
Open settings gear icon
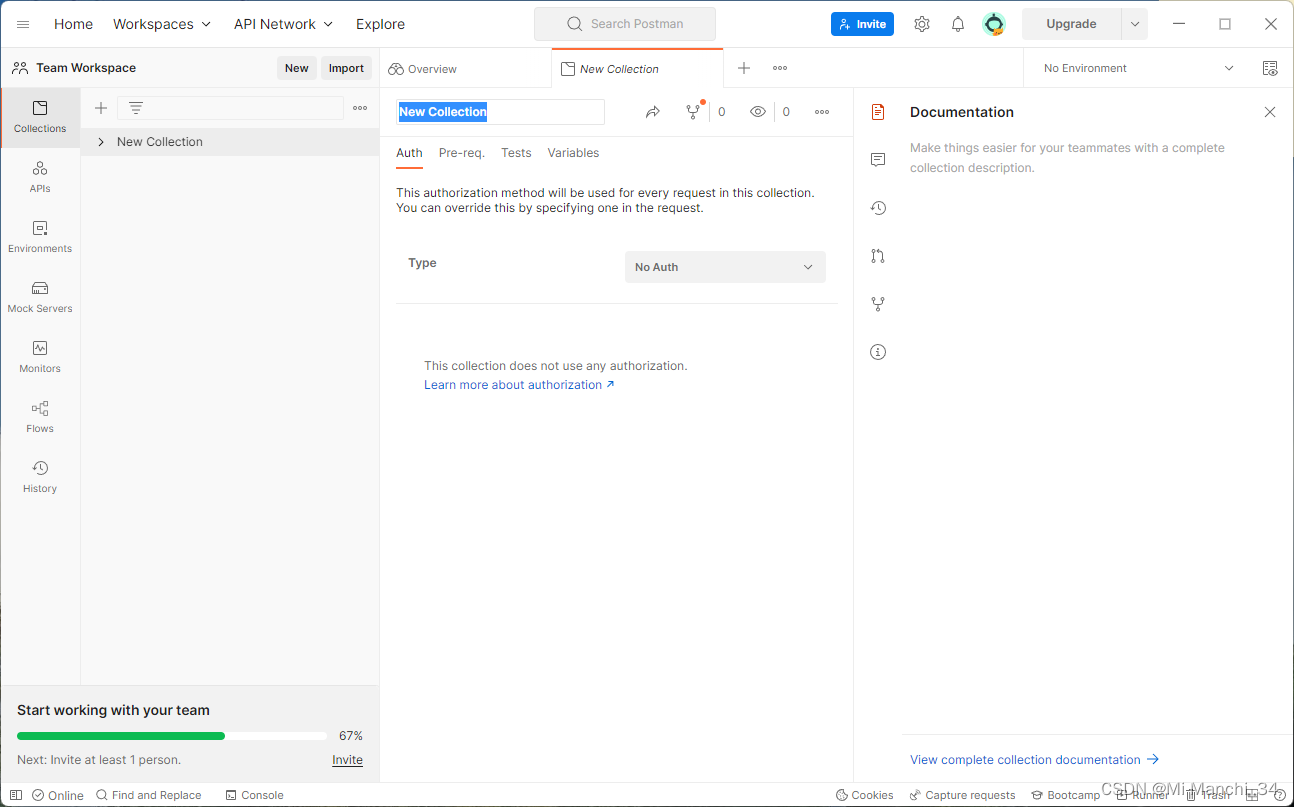pyautogui.click(x=922, y=24)
